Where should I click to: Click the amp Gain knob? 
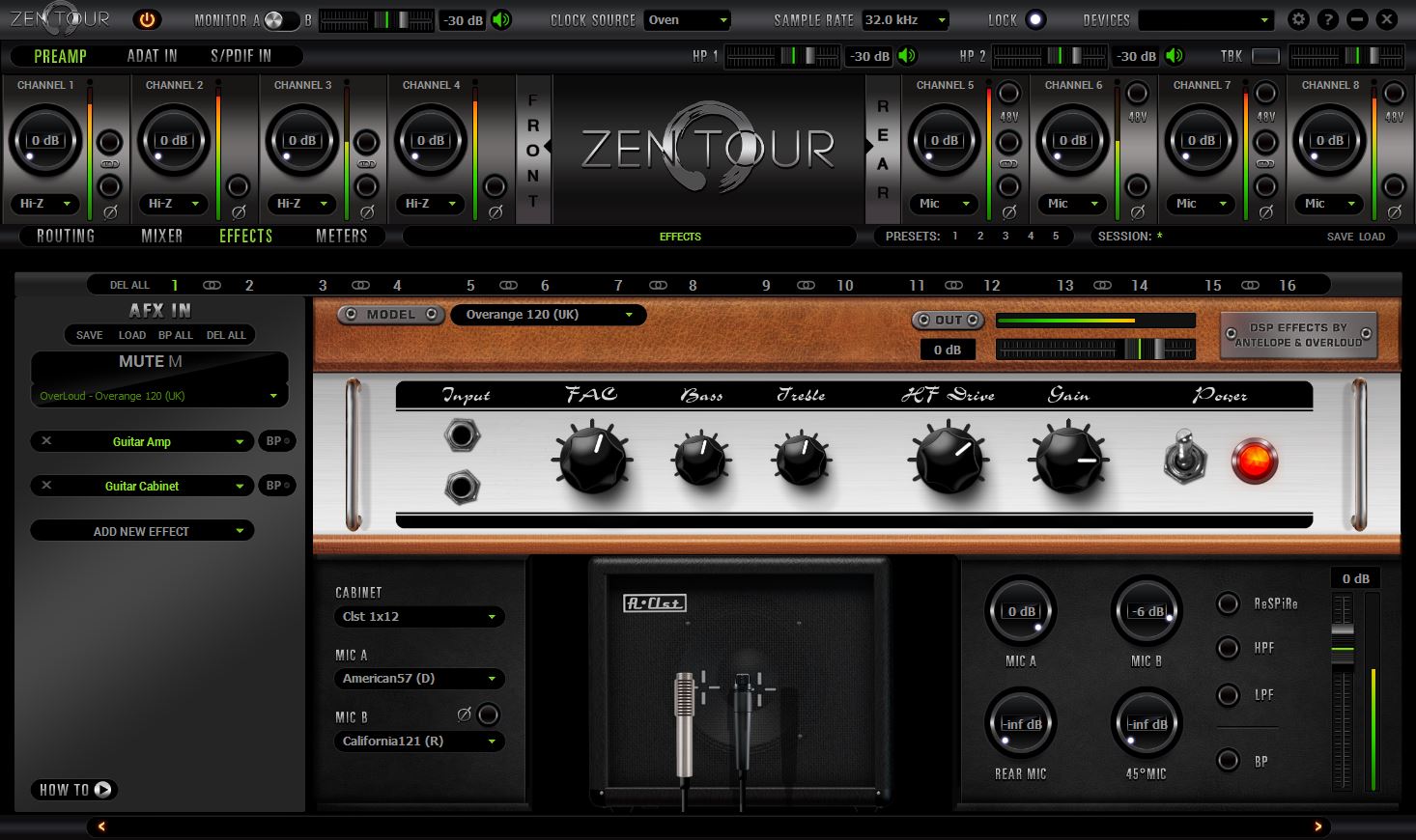coord(1070,460)
